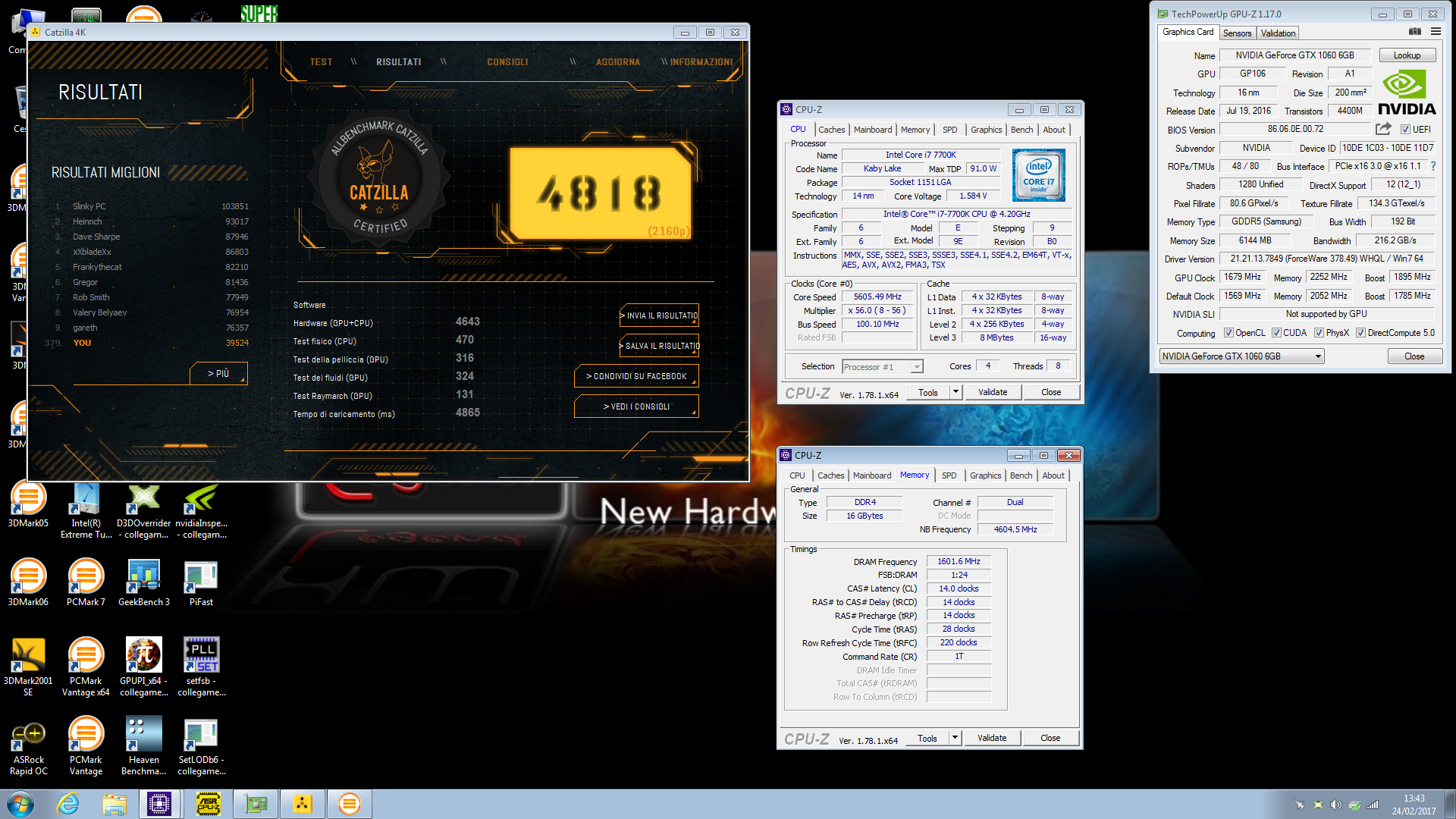Open GPU-Z taskbar icon
The width and height of the screenshot is (1456, 819).
(256, 804)
